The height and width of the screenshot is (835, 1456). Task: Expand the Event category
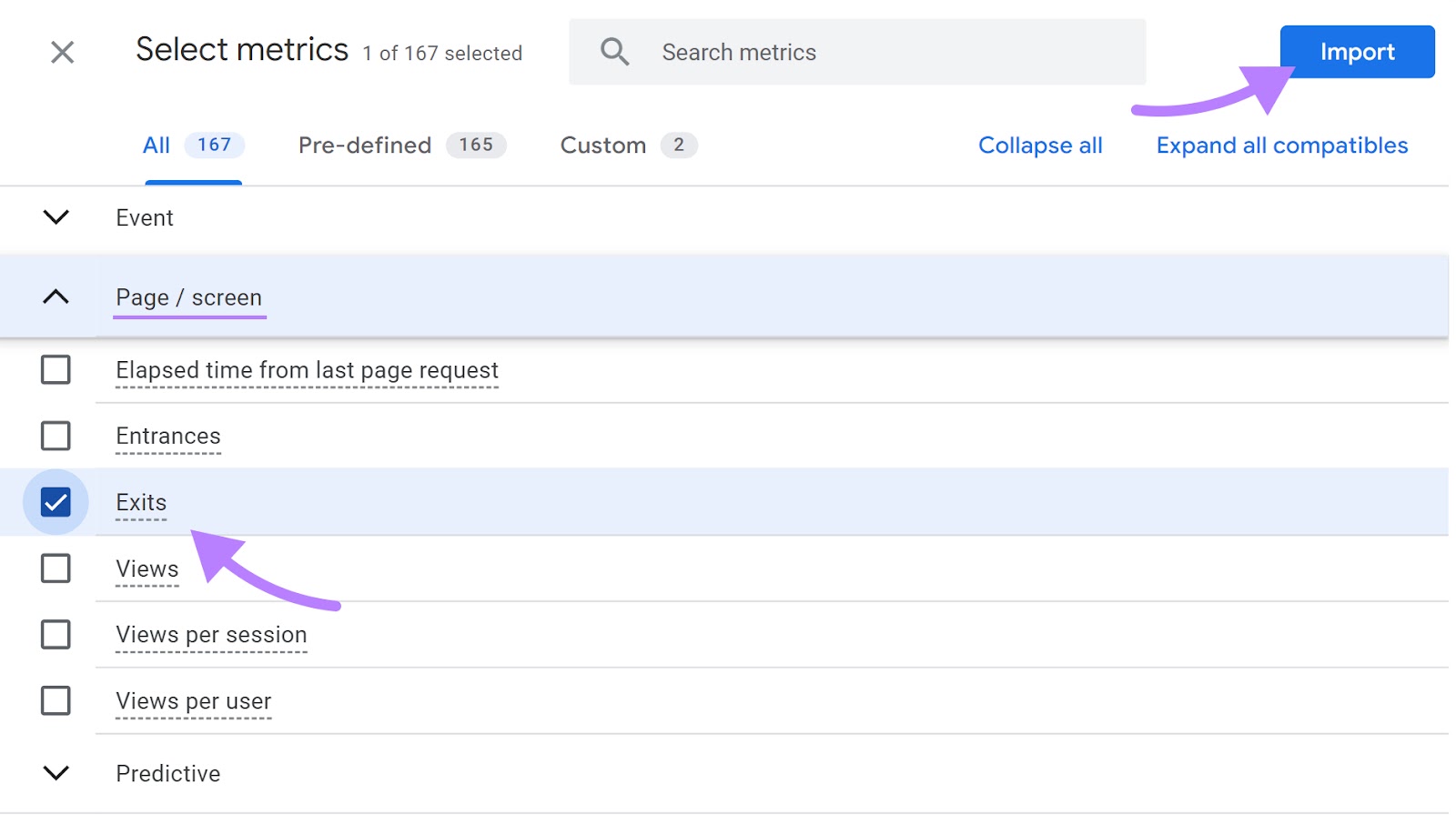(56, 218)
